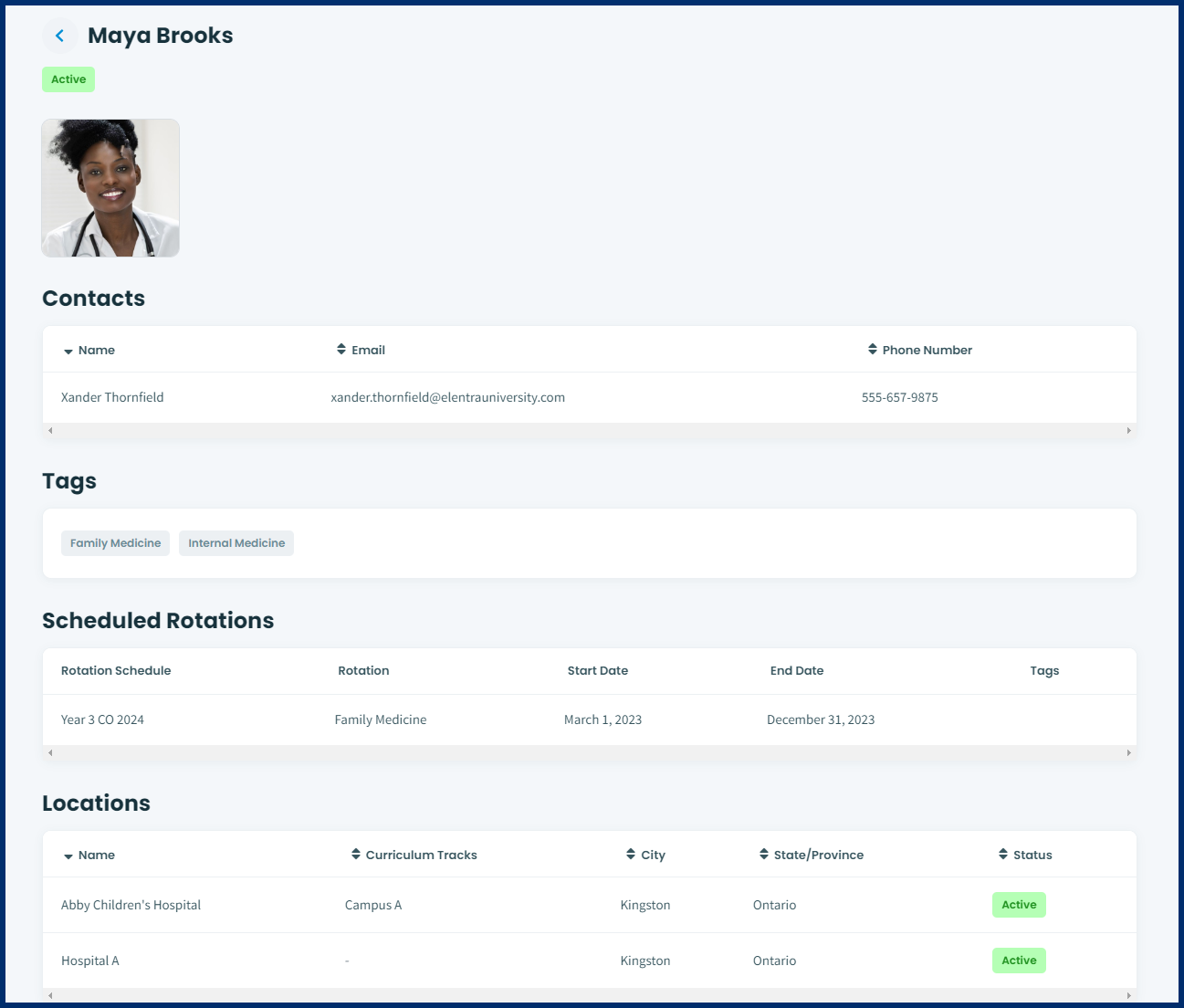This screenshot has height=1008, width=1184.
Task: Toggle the Active status badge under Maya Brooks
Action: [x=68, y=79]
